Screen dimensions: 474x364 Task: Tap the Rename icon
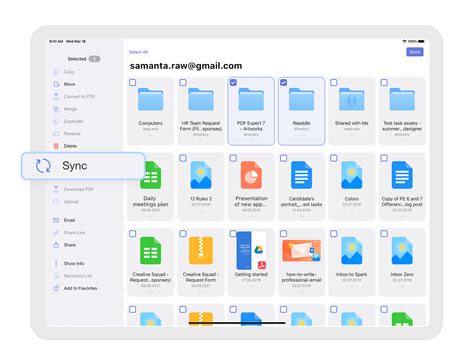(56, 133)
